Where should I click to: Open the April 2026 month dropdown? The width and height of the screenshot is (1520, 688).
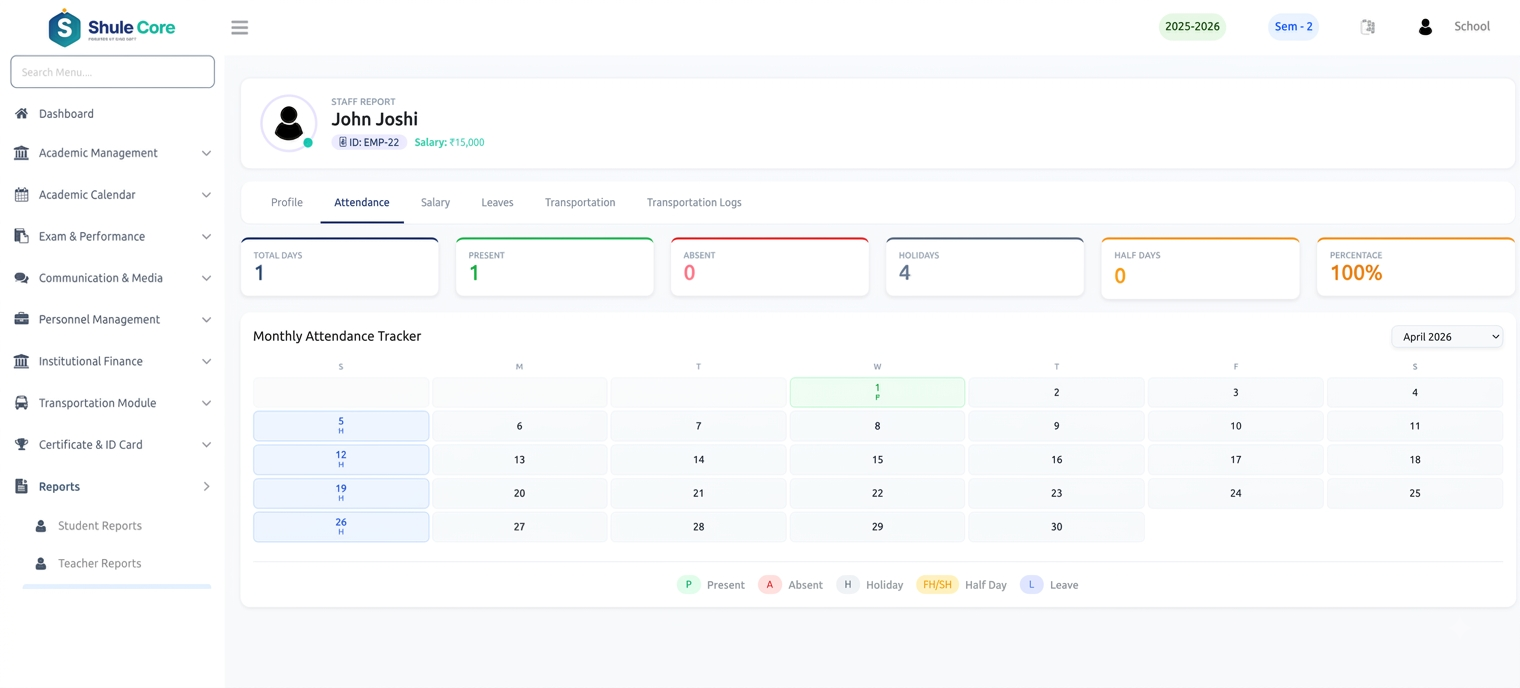pos(1447,337)
